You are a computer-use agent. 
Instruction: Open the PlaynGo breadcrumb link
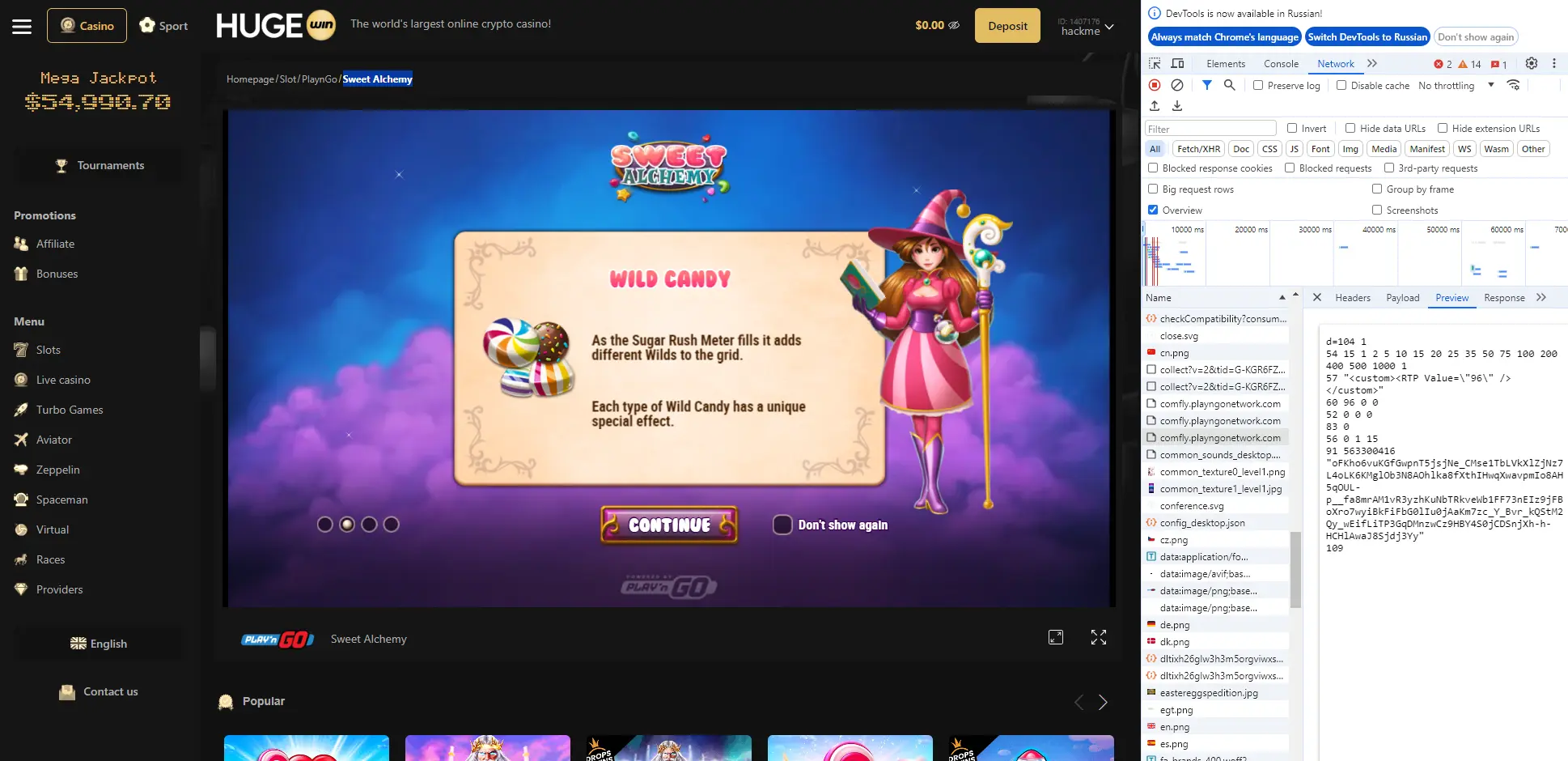(x=320, y=79)
